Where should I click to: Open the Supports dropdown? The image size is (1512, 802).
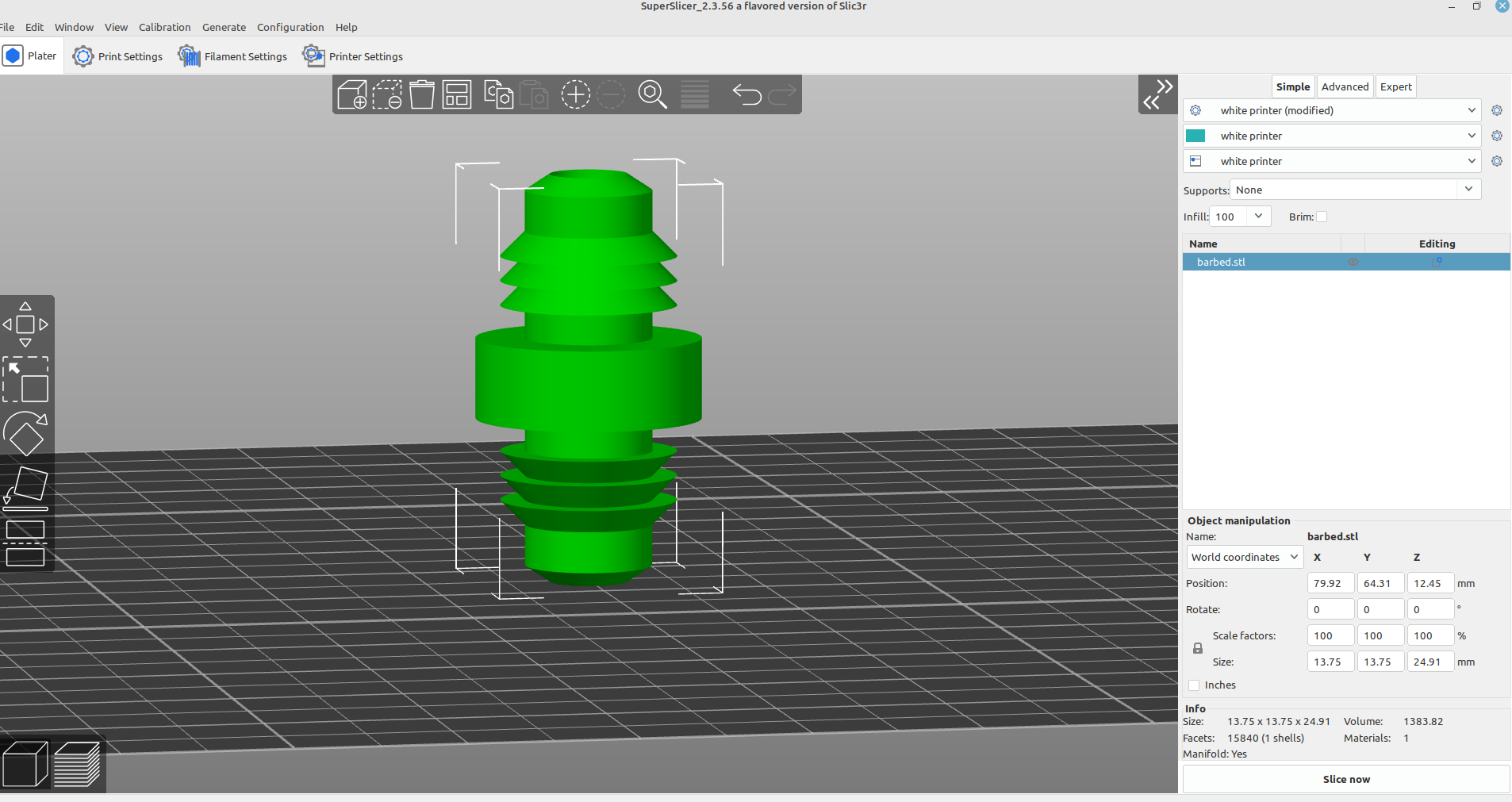point(1469,190)
